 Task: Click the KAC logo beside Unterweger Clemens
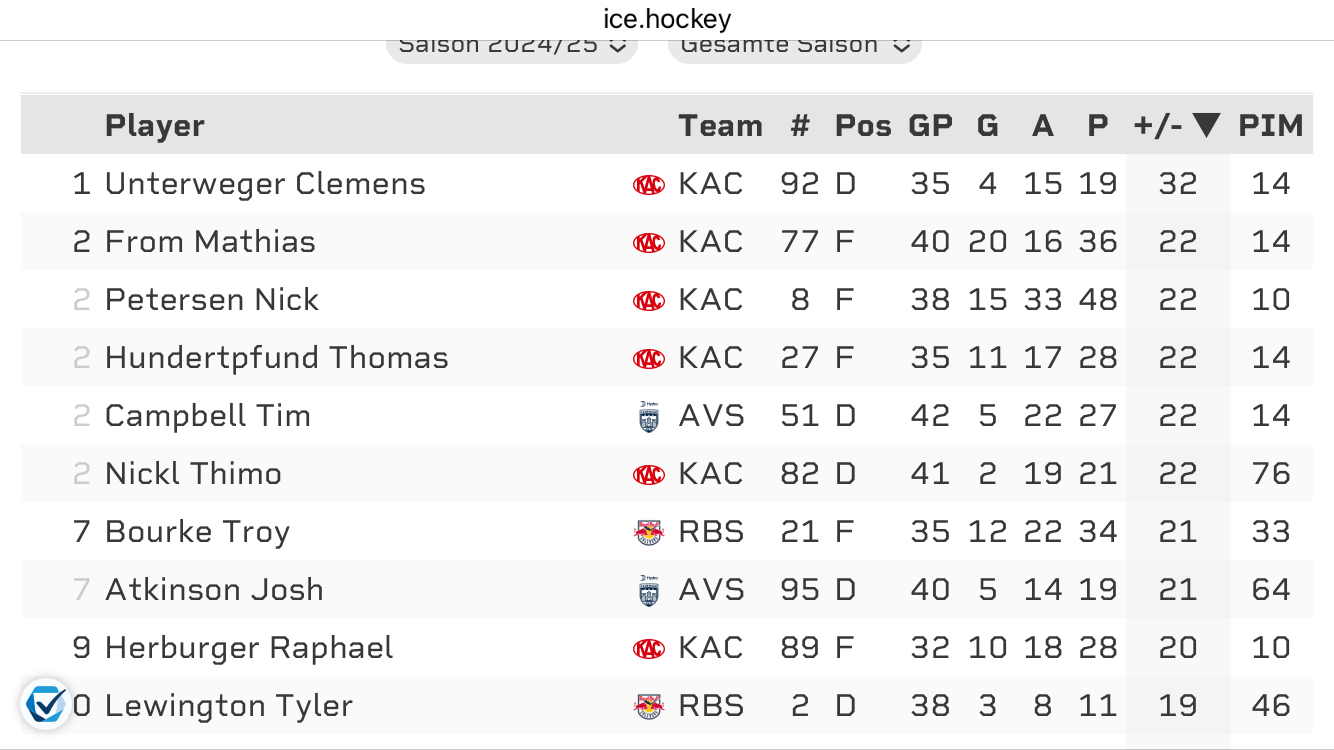[649, 185]
